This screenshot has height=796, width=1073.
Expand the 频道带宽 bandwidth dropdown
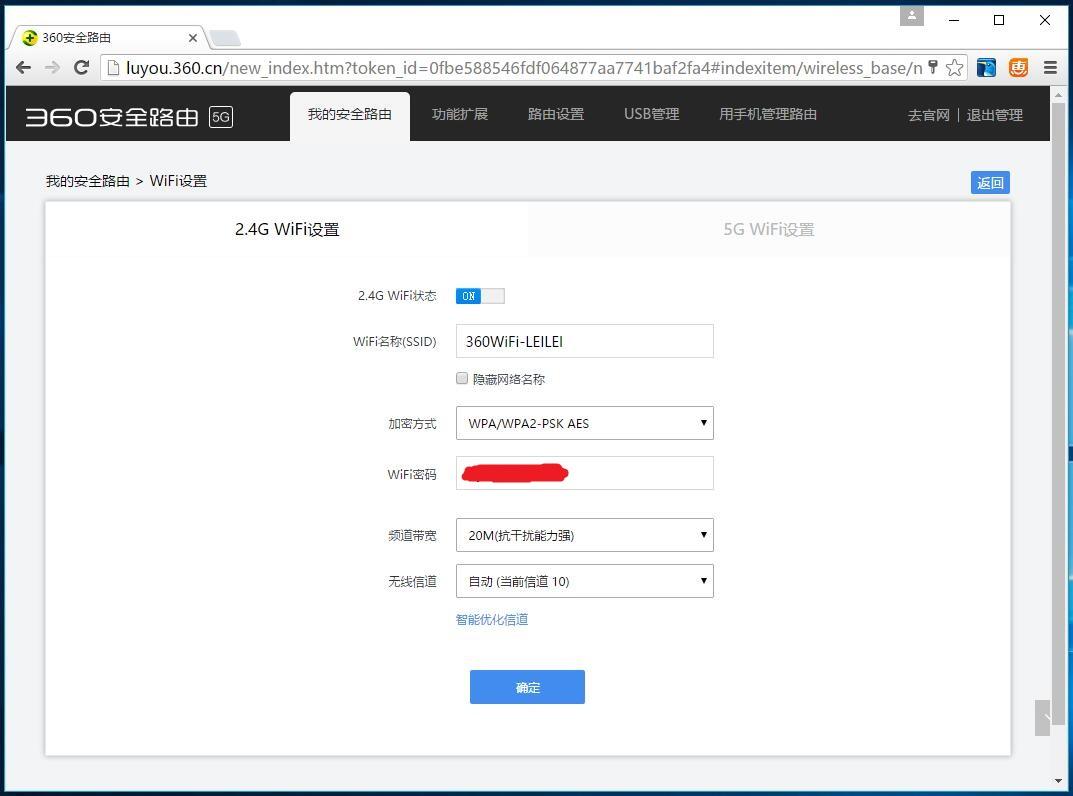[584, 535]
